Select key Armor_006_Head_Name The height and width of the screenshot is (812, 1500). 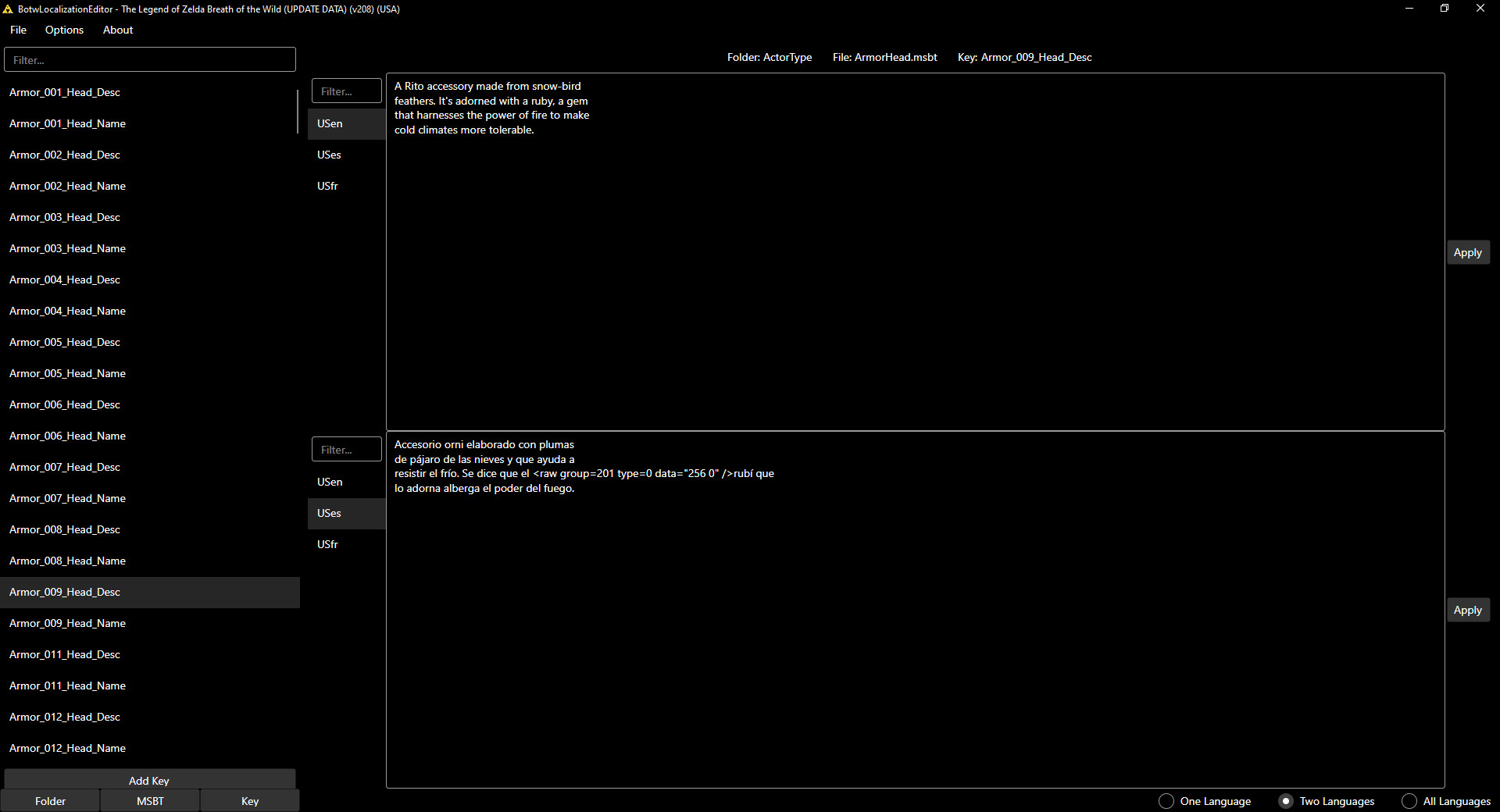point(150,436)
